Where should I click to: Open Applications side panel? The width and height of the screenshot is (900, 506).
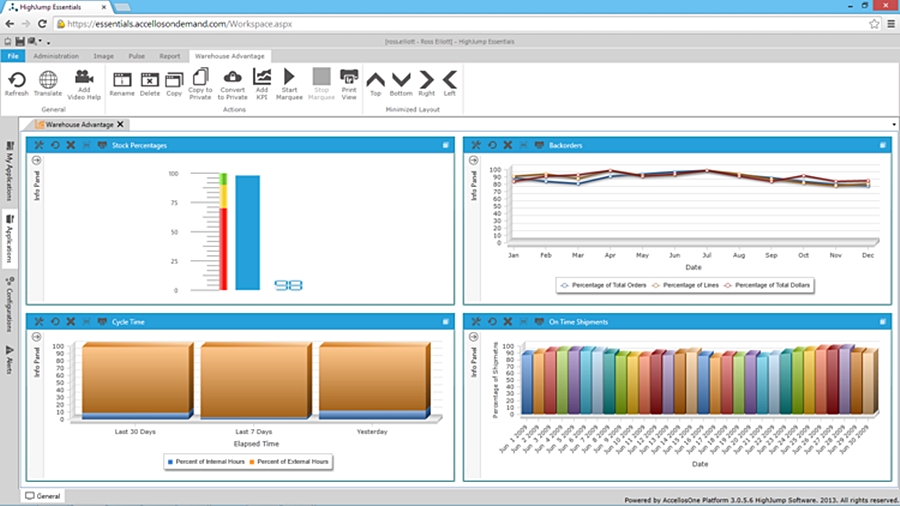[9, 240]
